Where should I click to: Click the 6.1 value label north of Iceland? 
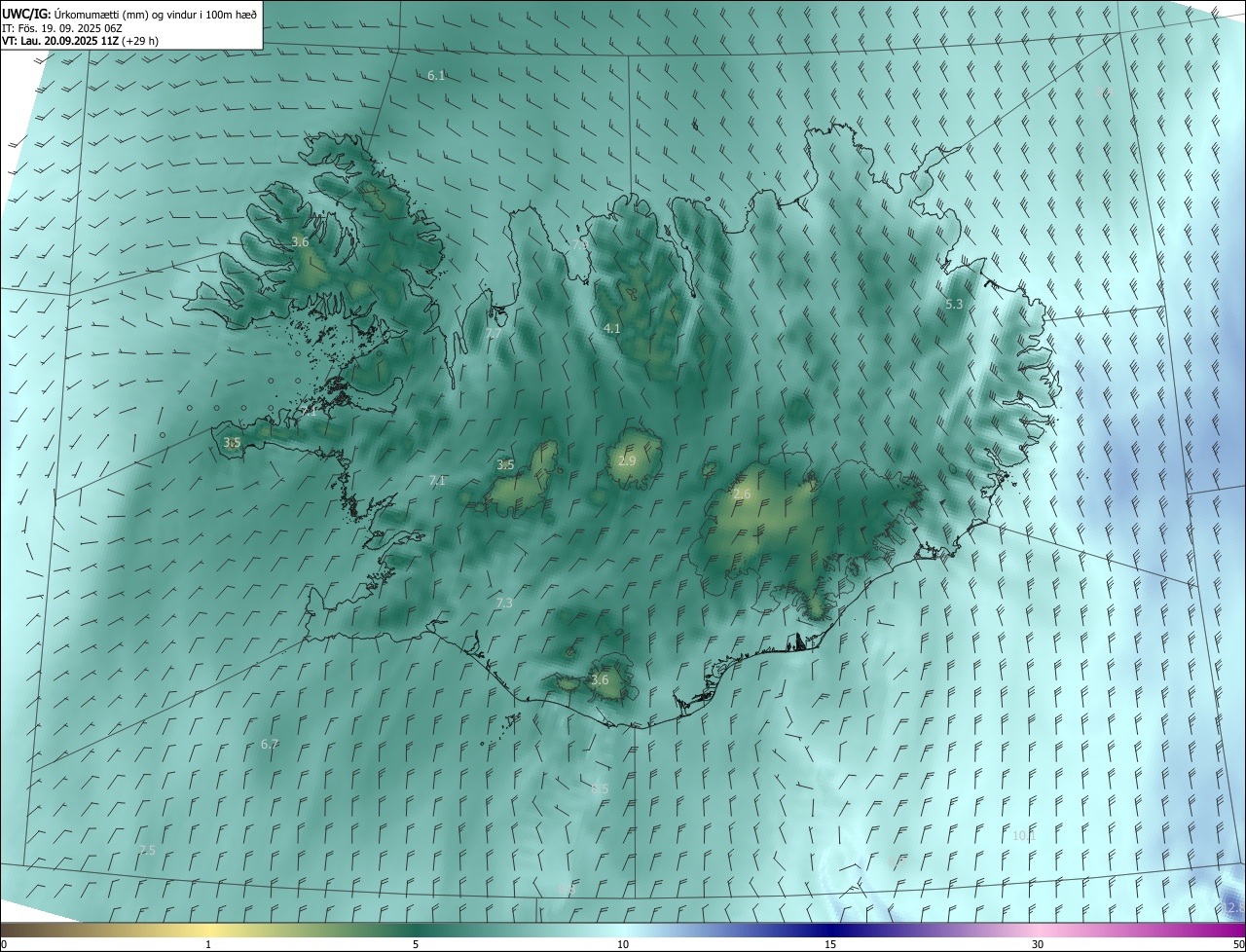[436, 75]
